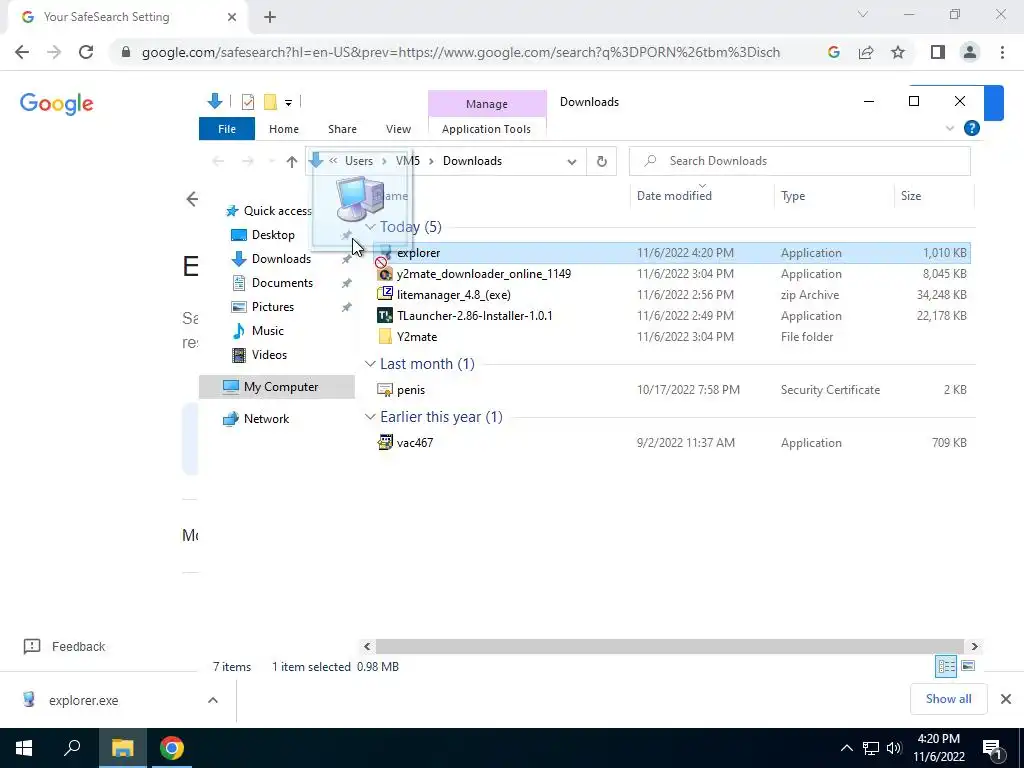Select the litemanager_4.8_(exe) zip archive

click(673, 295)
